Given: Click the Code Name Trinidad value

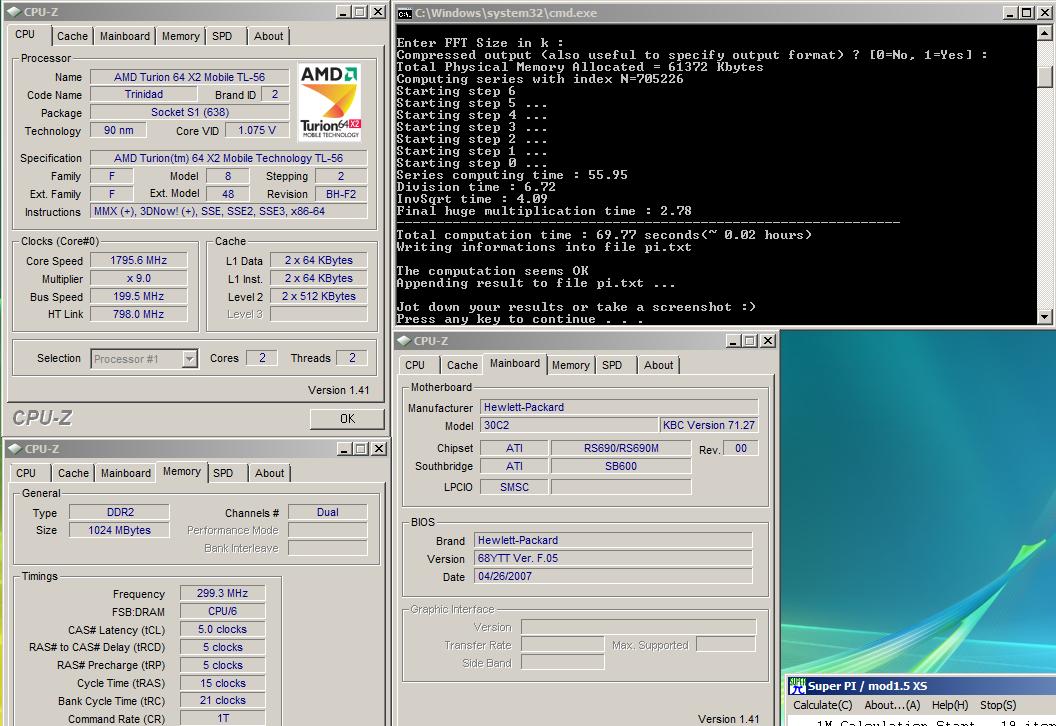Looking at the screenshot, I should (x=143, y=94).
